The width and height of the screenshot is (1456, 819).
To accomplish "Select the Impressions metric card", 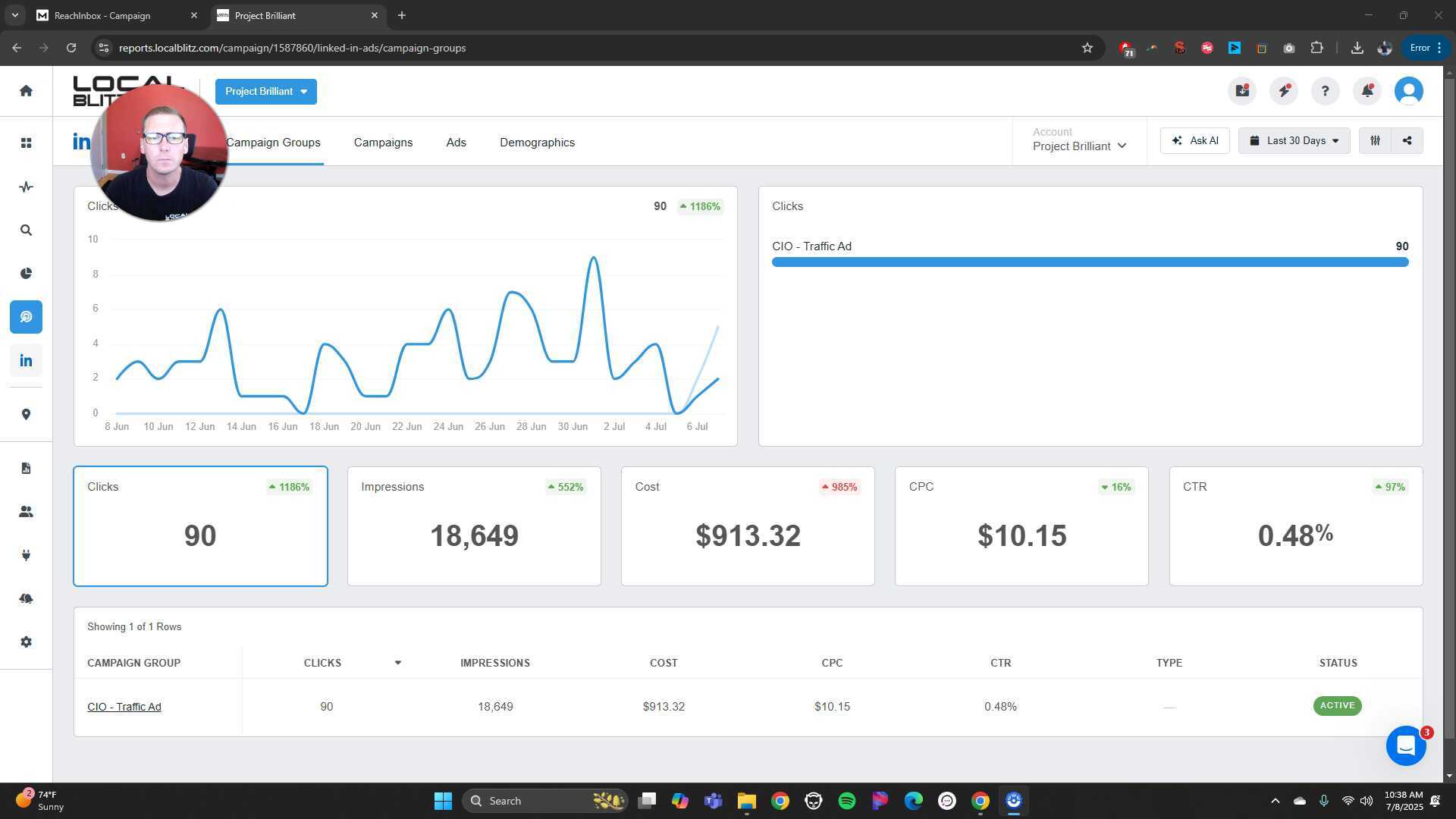I will [474, 526].
